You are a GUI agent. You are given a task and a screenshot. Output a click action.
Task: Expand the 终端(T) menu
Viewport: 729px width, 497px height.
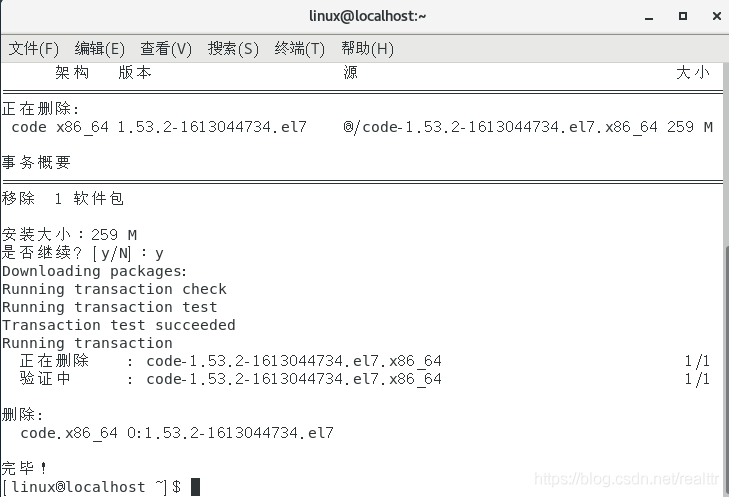300,48
